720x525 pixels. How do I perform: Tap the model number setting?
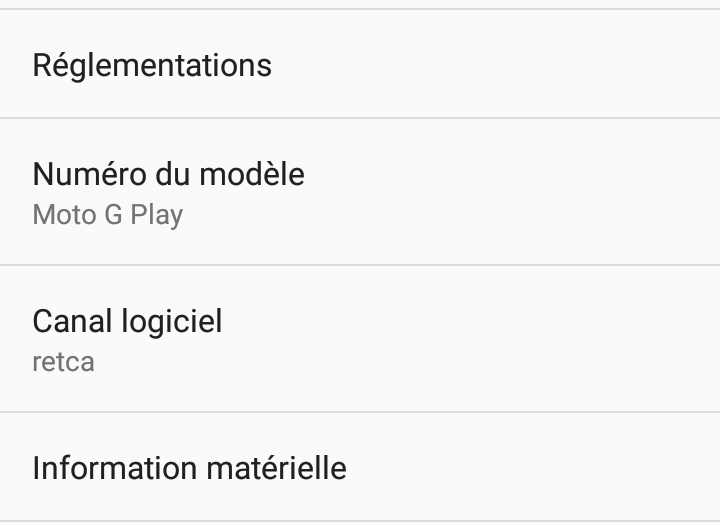pos(360,192)
